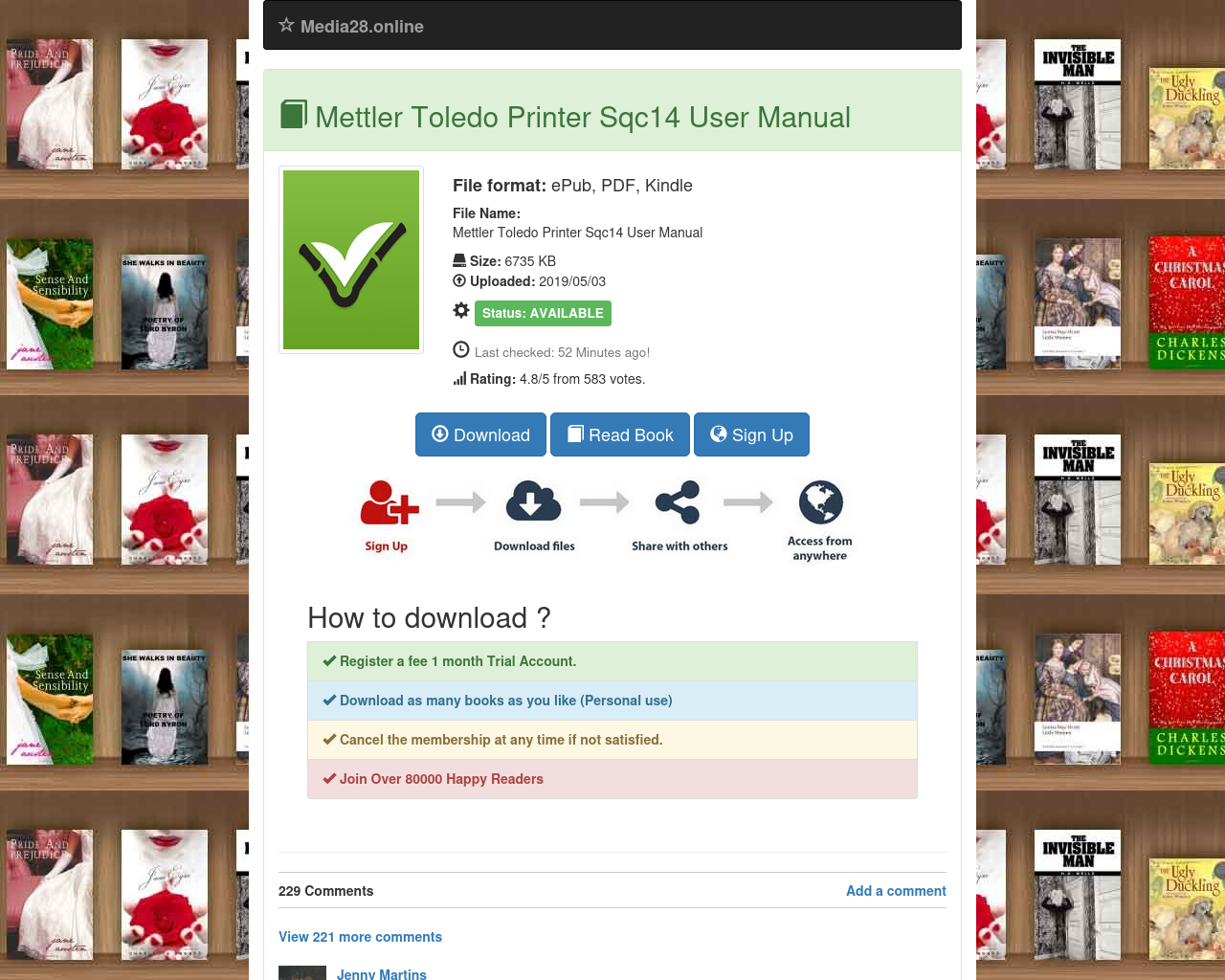This screenshot has height=980, width=1225.
Task: Open Jenny Martins commenter profile link
Action: point(382,974)
